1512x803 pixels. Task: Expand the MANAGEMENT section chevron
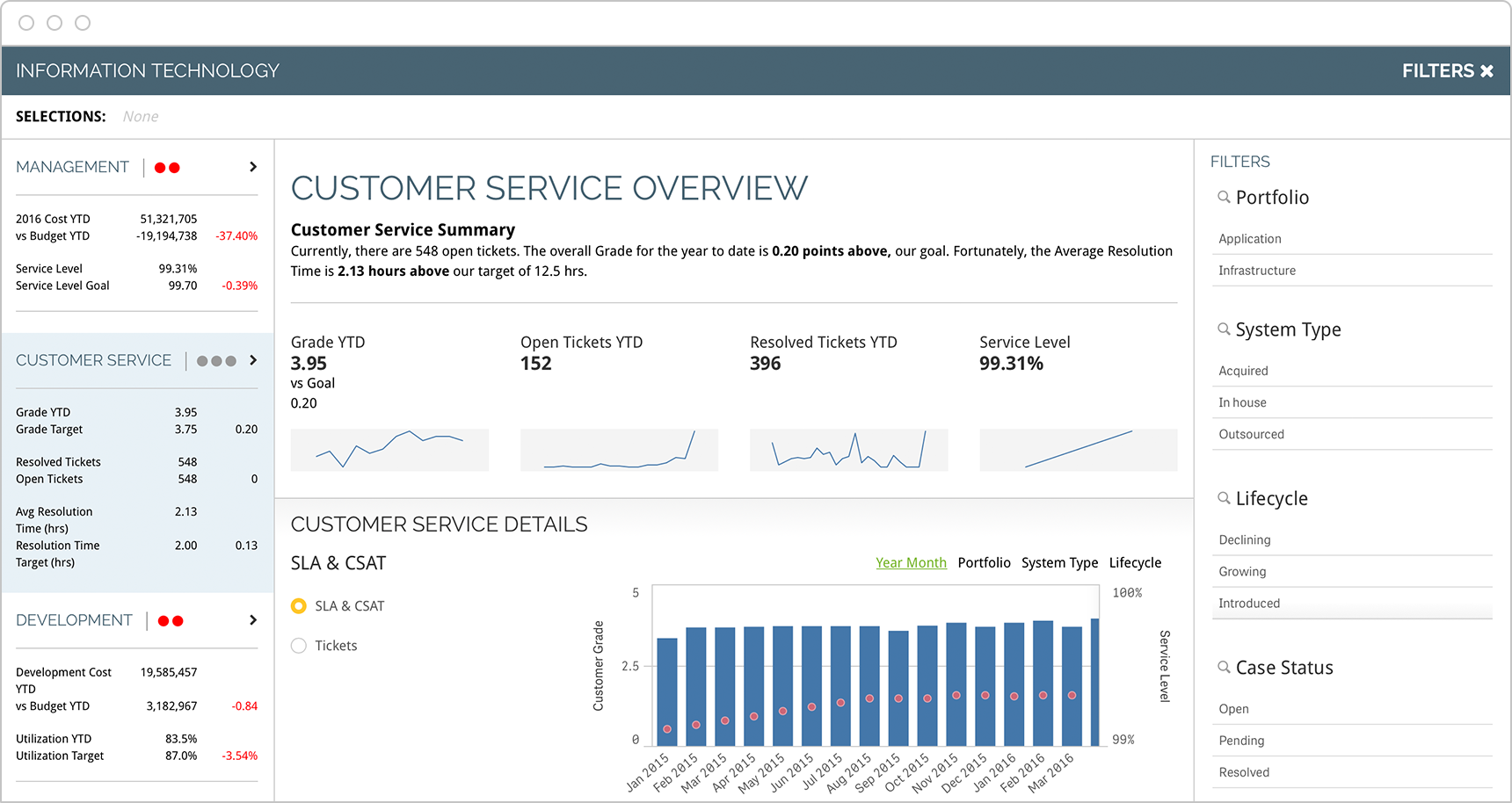tap(253, 167)
